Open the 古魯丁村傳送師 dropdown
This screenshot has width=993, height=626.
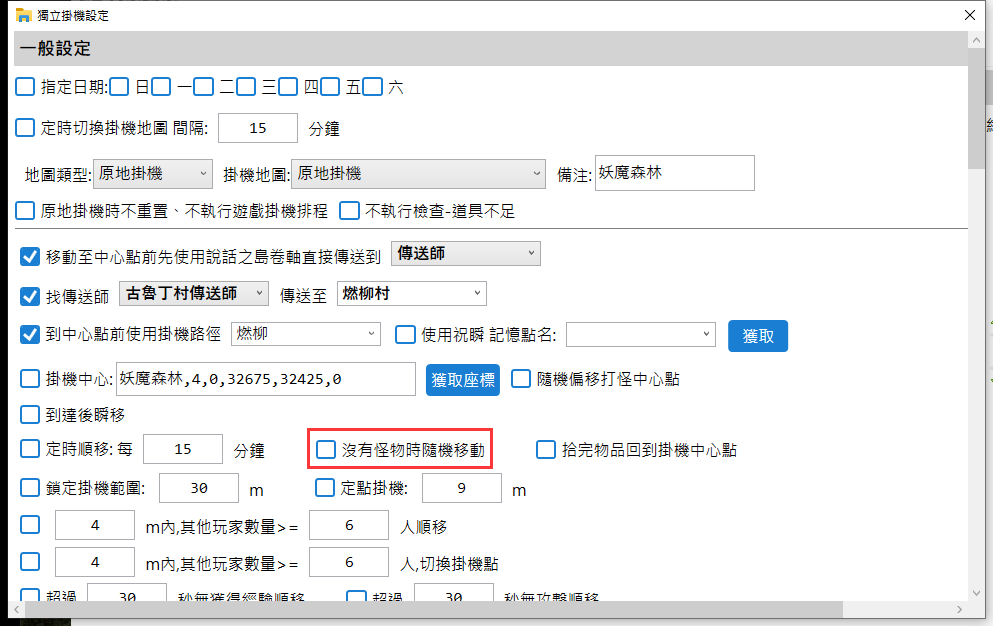[x=193, y=293]
